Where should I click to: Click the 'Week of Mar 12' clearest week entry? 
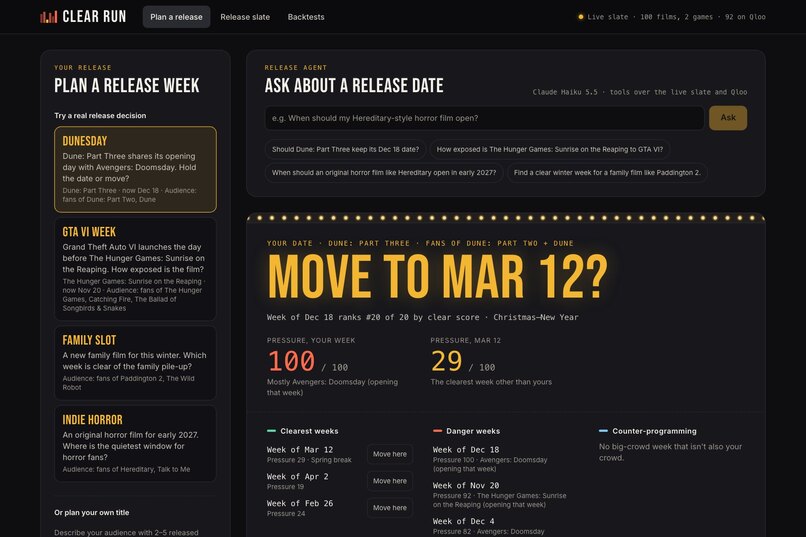point(300,450)
